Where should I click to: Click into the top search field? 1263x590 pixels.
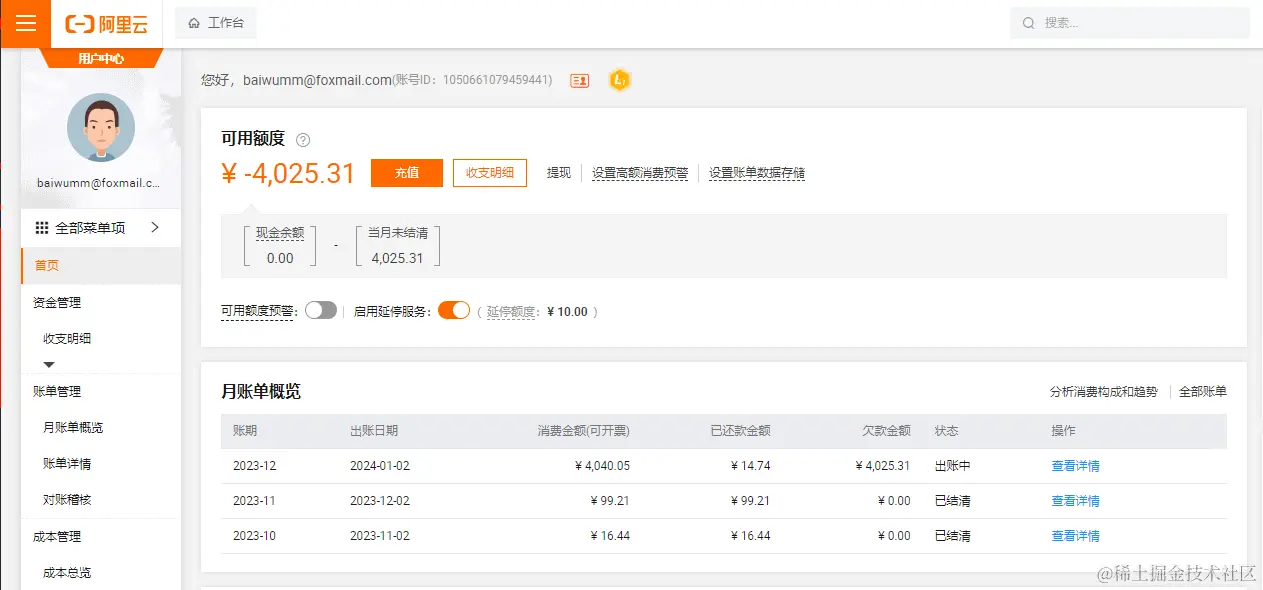coord(1130,23)
